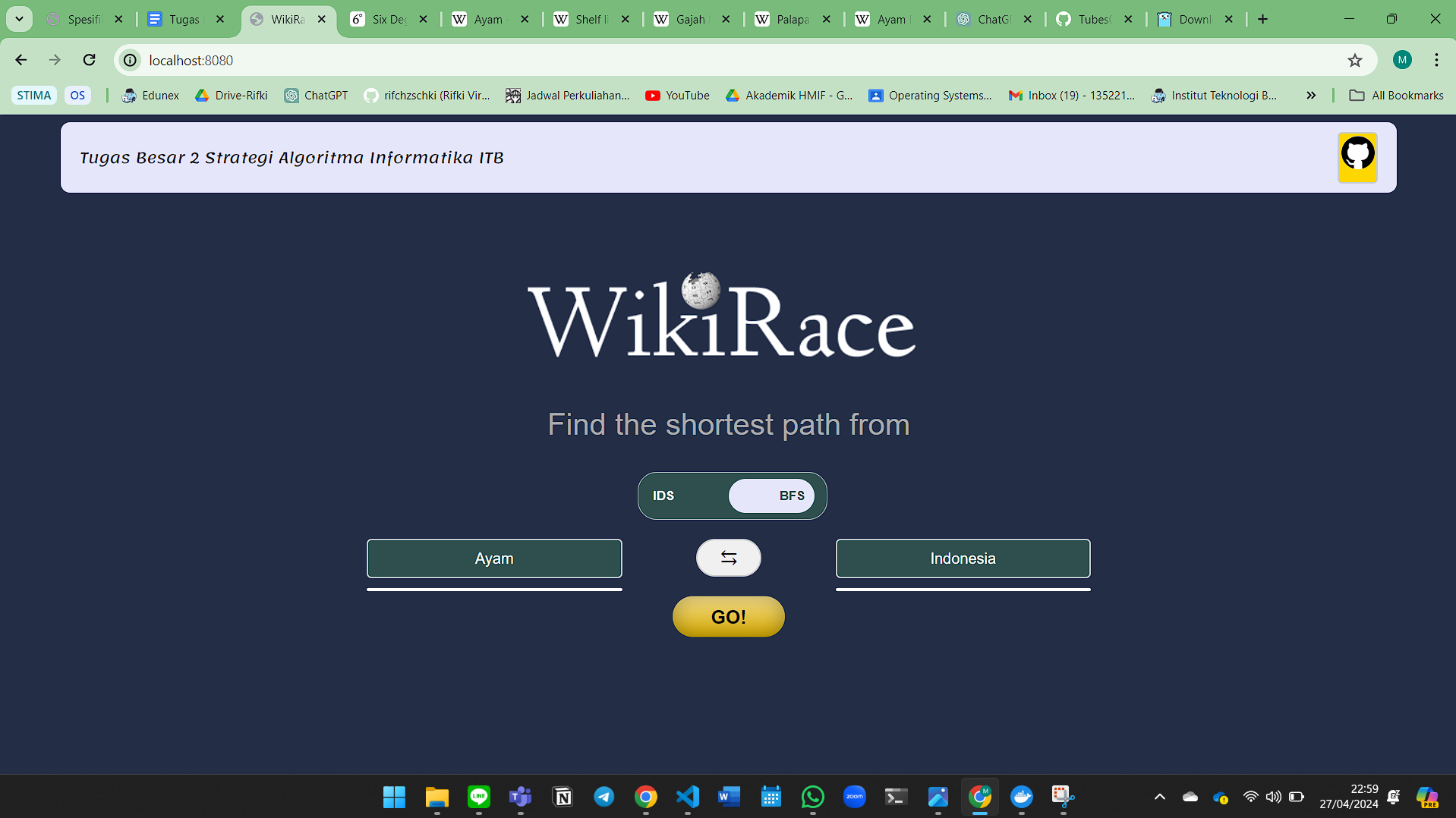The height and width of the screenshot is (818, 1456).
Task: Click the WikiRace logo
Action: tap(722, 316)
